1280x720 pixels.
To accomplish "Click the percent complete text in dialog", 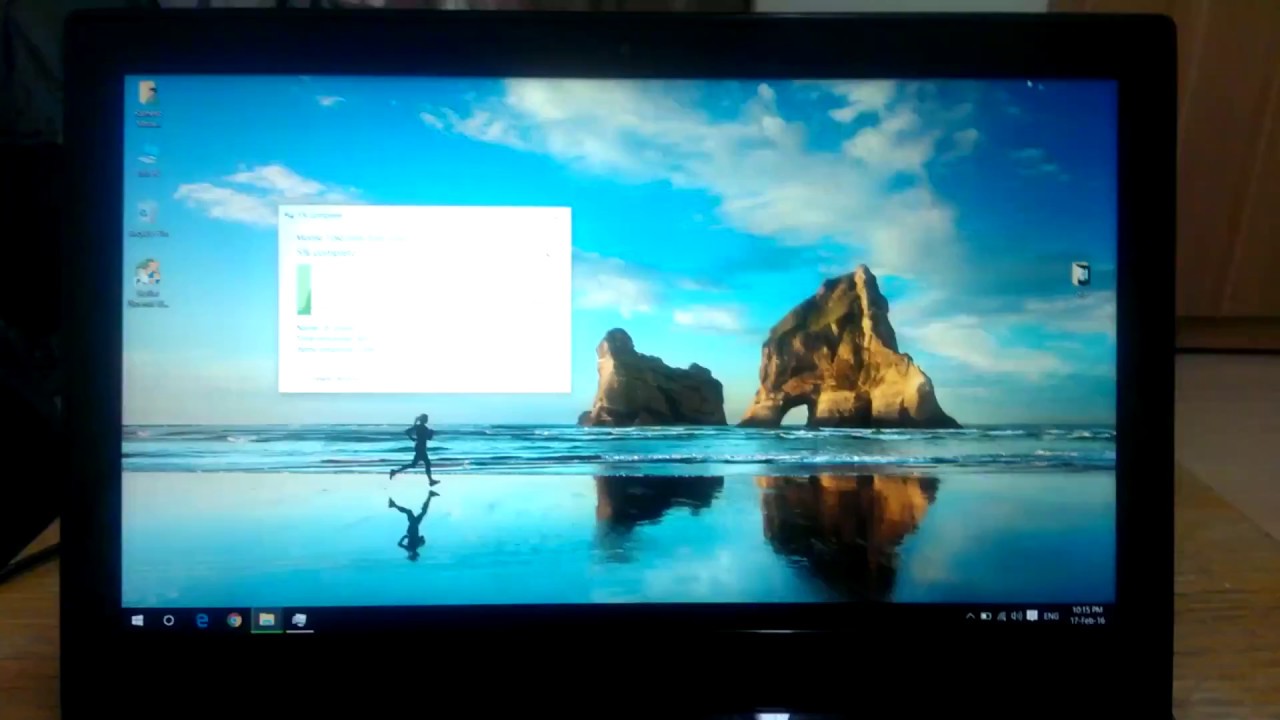I will [x=325, y=253].
